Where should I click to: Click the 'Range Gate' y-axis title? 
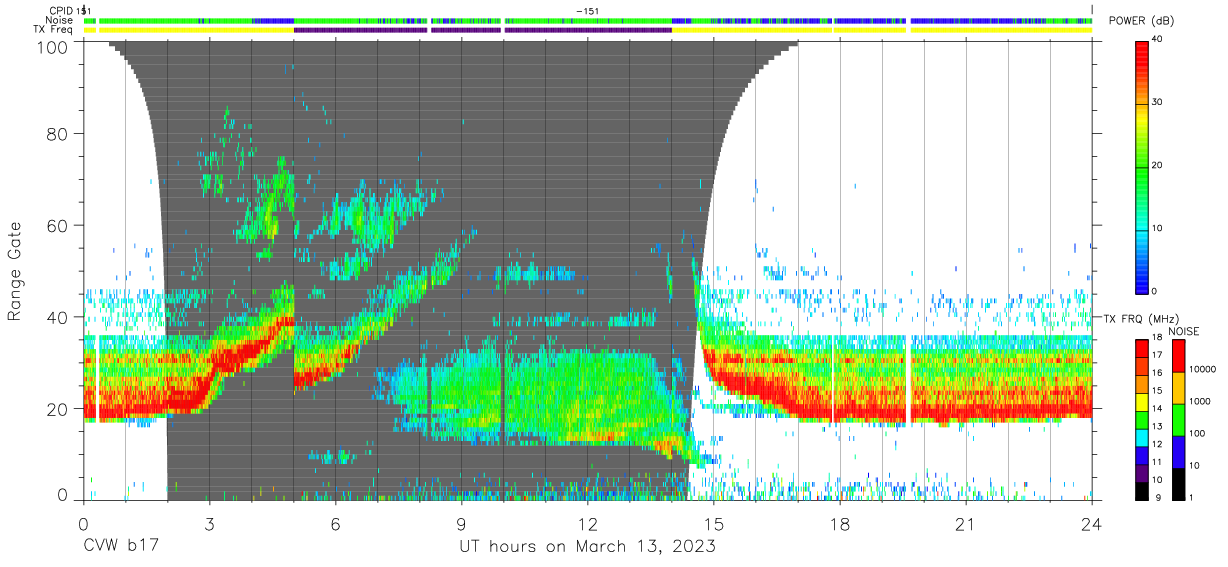(16, 271)
